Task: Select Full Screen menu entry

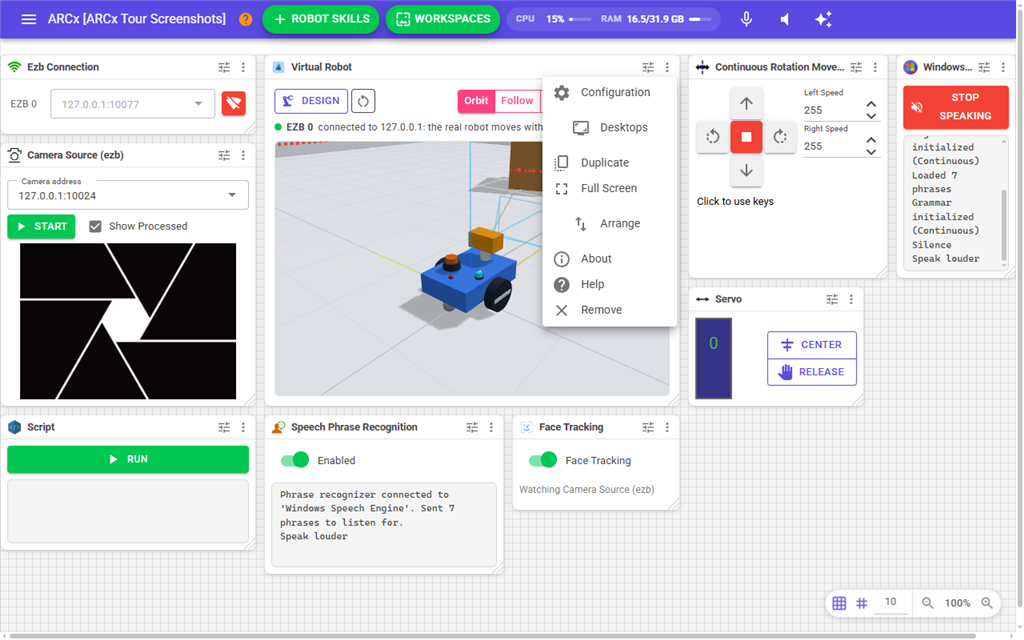Action: pyautogui.click(x=609, y=188)
